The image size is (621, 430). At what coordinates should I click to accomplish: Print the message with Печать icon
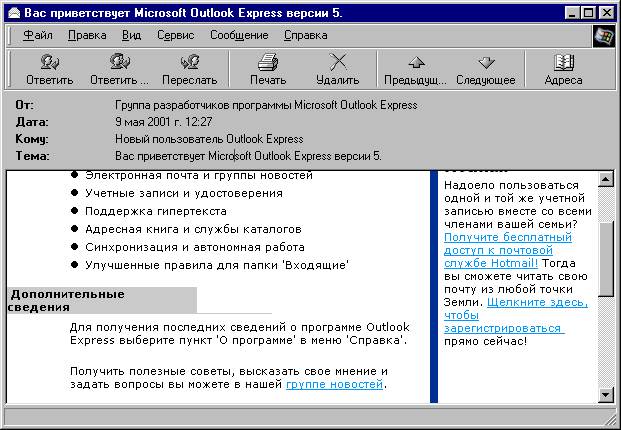pyautogui.click(x=268, y=62)
